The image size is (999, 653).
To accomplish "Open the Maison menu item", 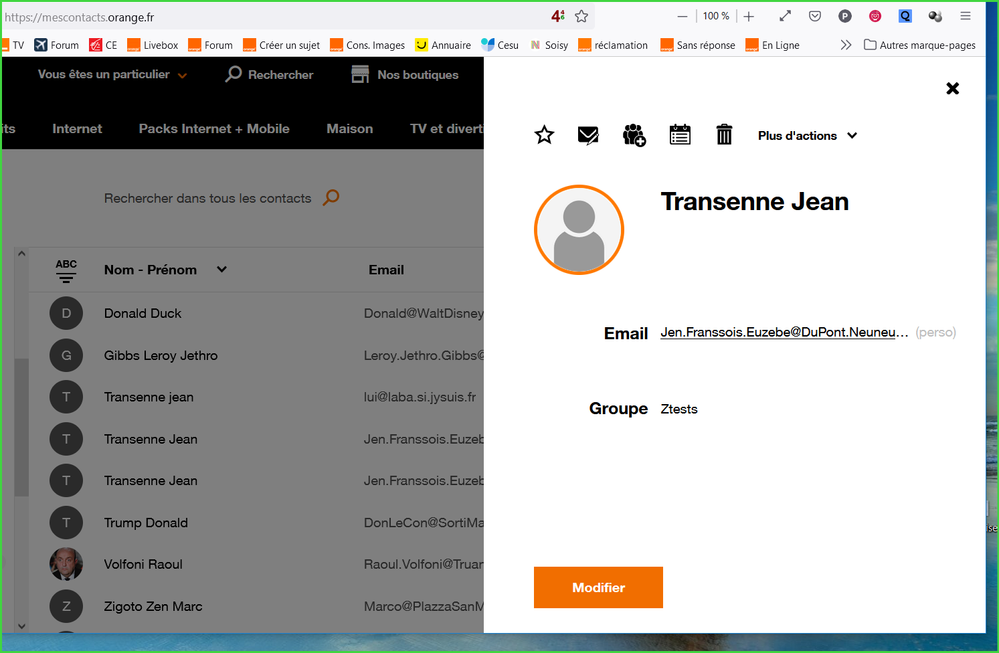I will point(349,129).
